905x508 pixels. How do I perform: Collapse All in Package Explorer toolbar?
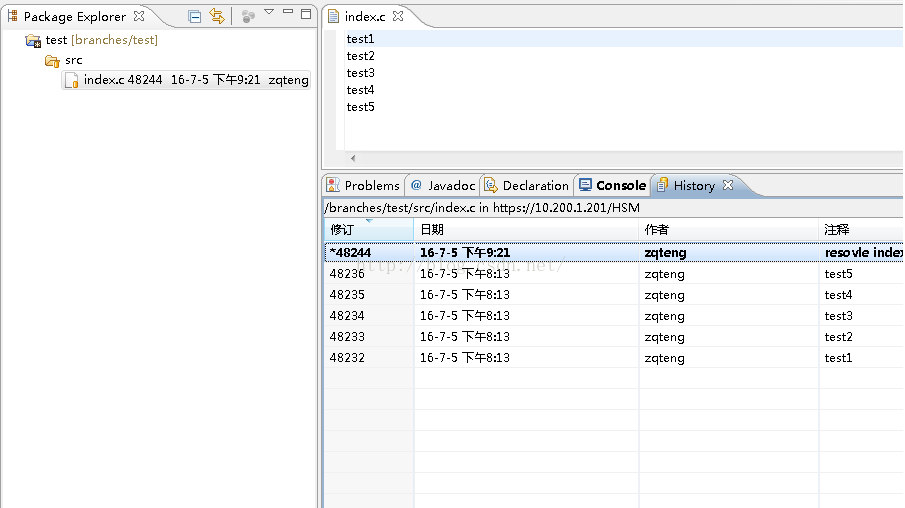[x=195, y=16]
